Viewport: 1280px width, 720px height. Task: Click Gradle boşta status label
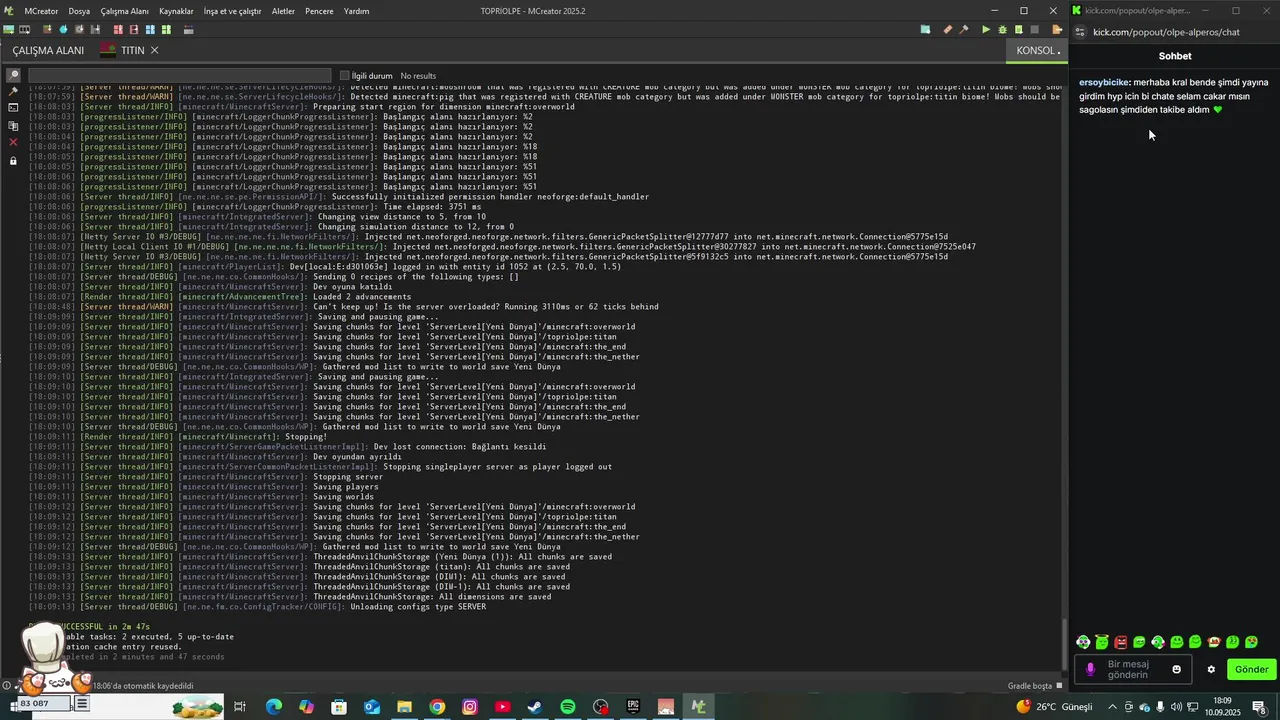click(1030, 686)
